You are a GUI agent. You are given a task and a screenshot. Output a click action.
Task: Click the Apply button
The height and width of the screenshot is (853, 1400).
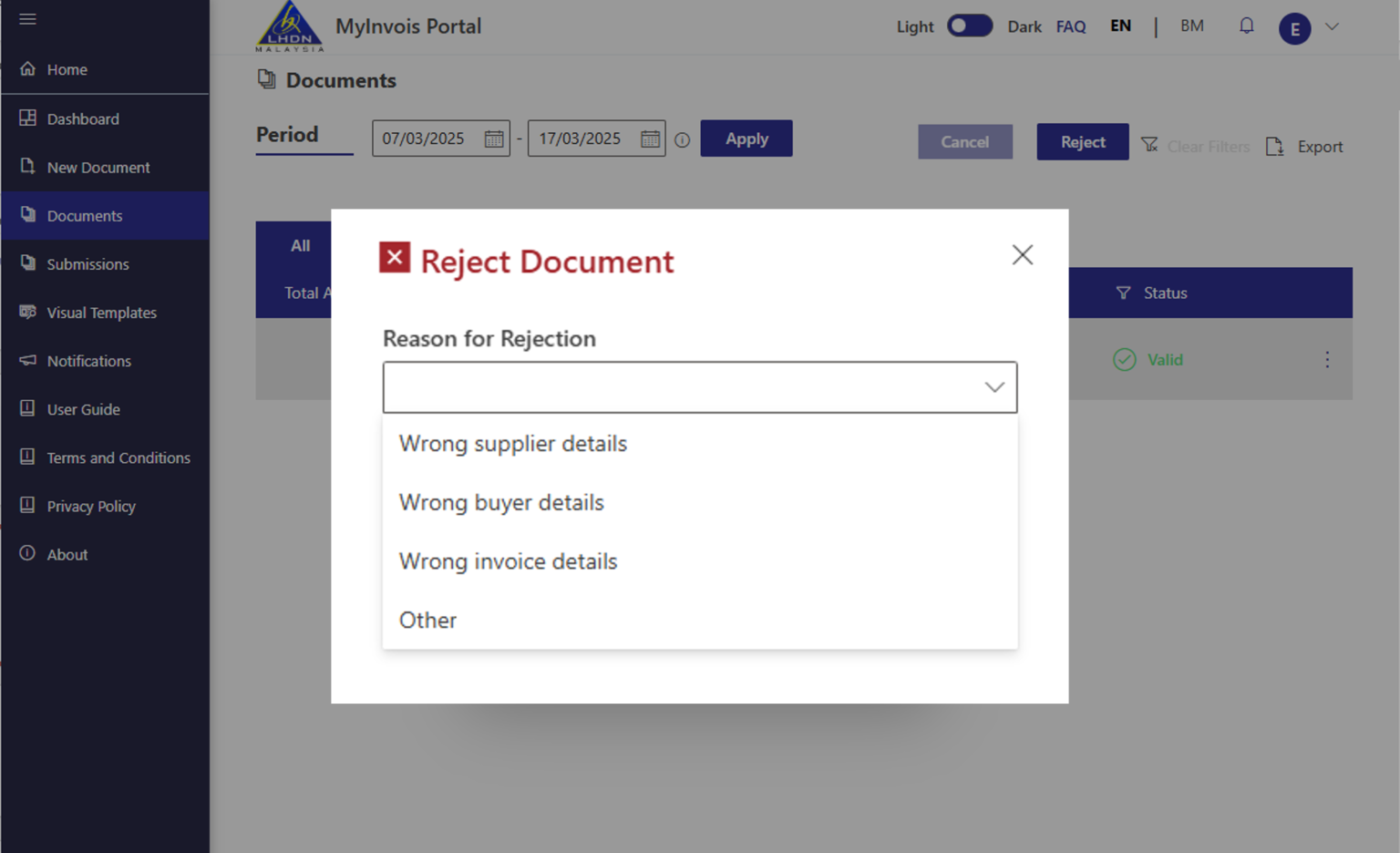pyautogui.click(x=746, y=139)
